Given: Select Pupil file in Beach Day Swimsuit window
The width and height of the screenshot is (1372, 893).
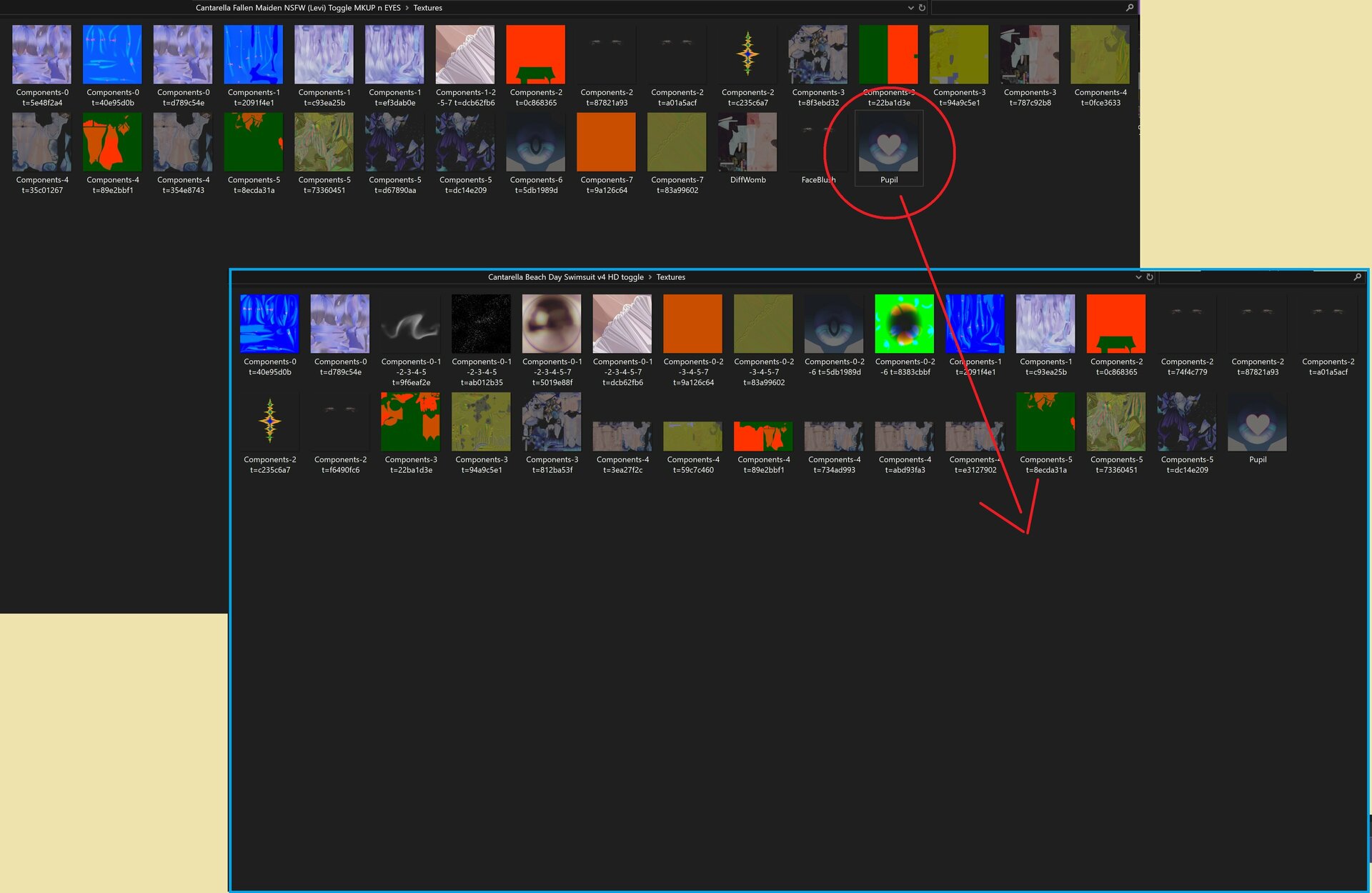Looking at the screenshot, I should pyautogui.click(x=1258, y=428).
